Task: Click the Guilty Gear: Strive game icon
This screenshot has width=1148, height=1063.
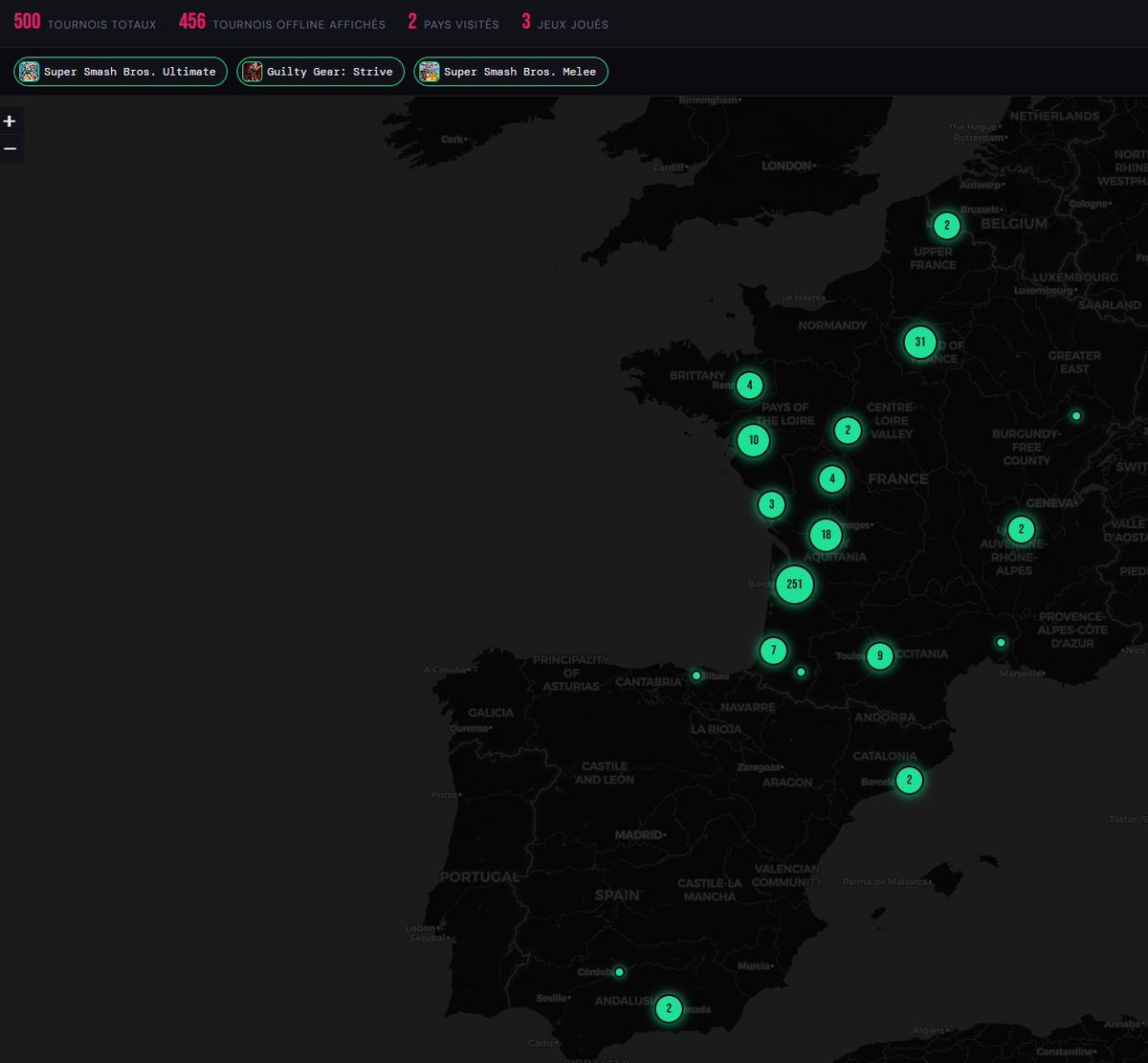Action: [253, 72]
